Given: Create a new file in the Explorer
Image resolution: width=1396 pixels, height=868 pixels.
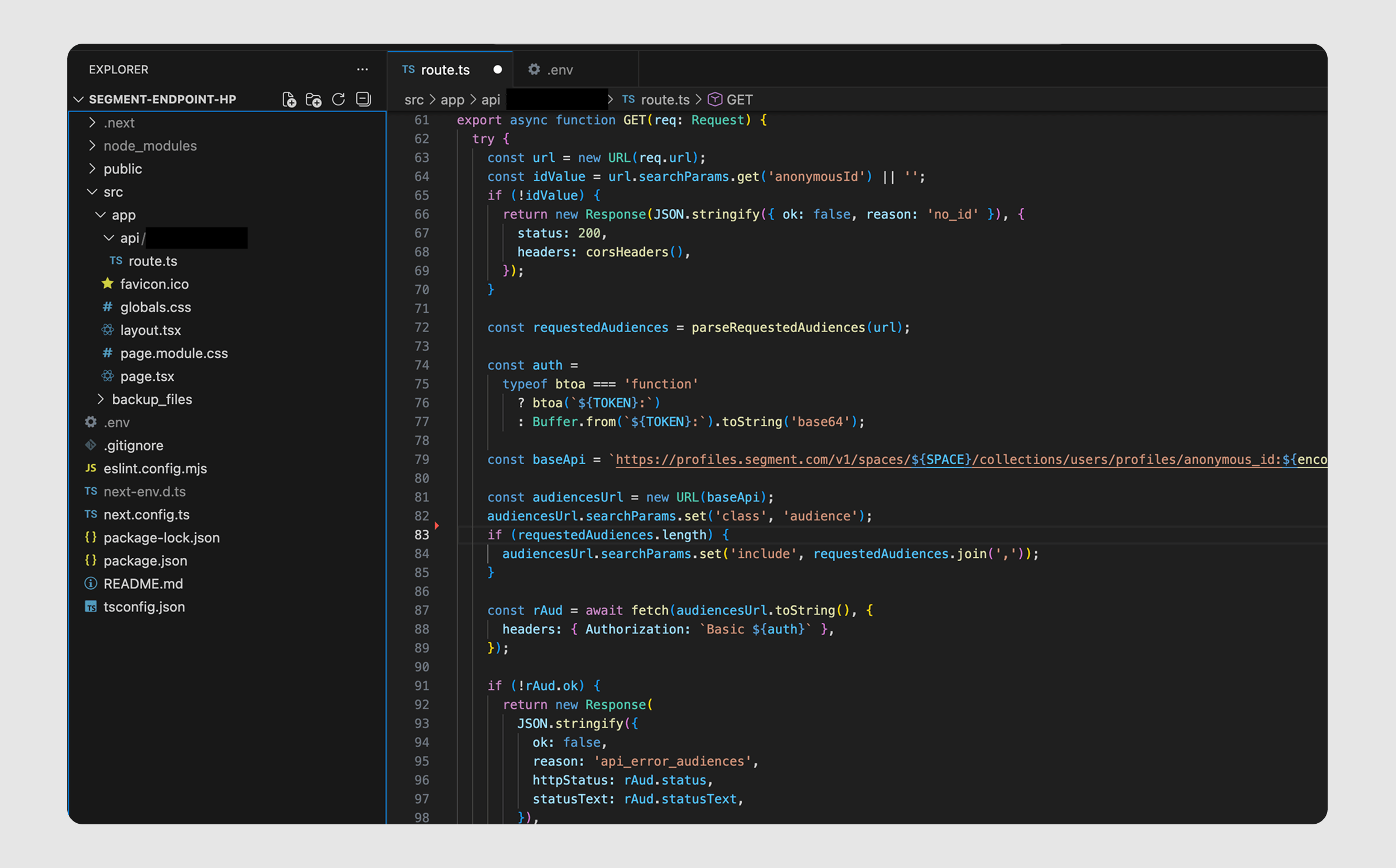Looking at the screenshot, I should (x=290, y=99).
